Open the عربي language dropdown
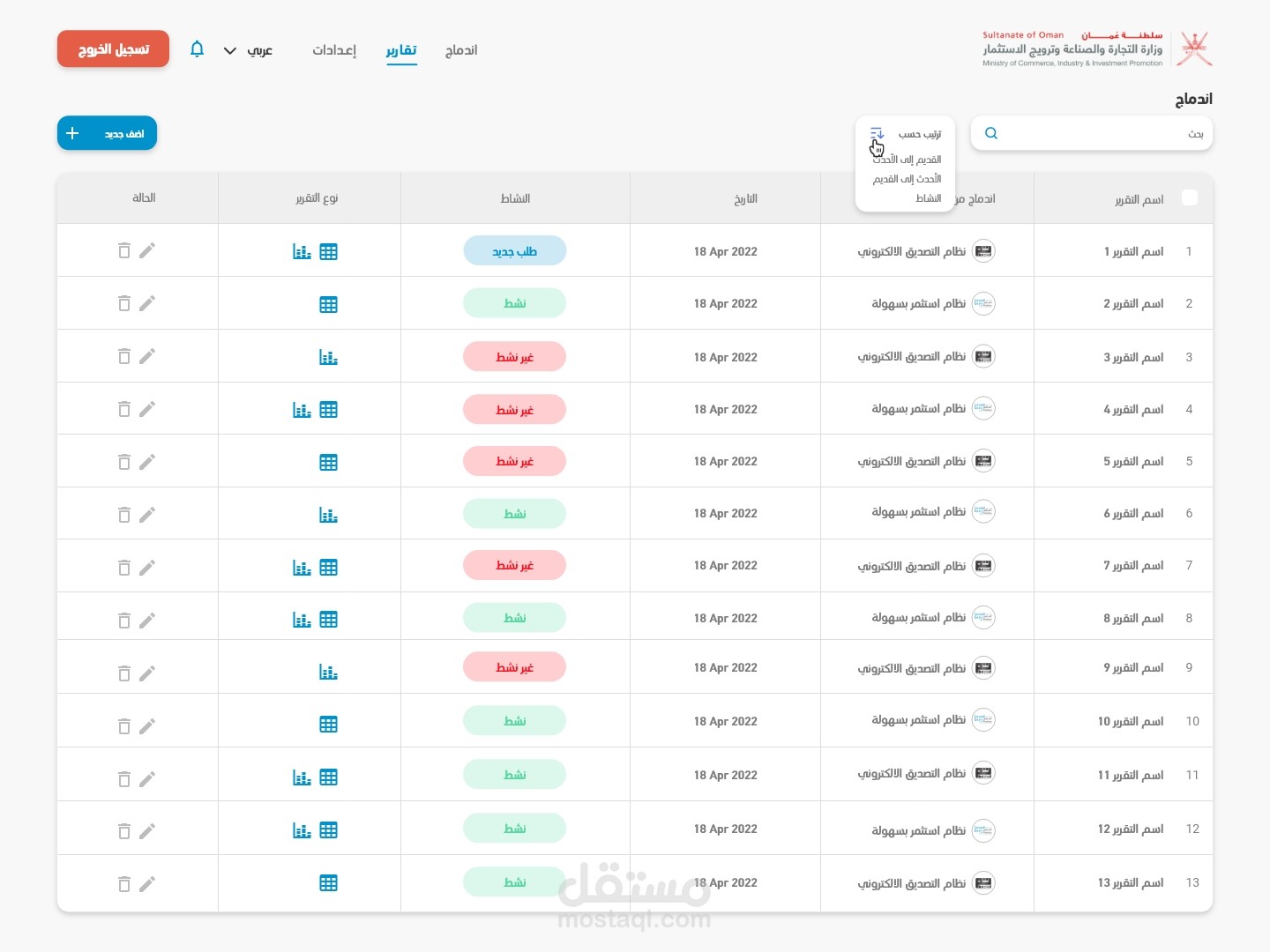 (x=248, y=50)
